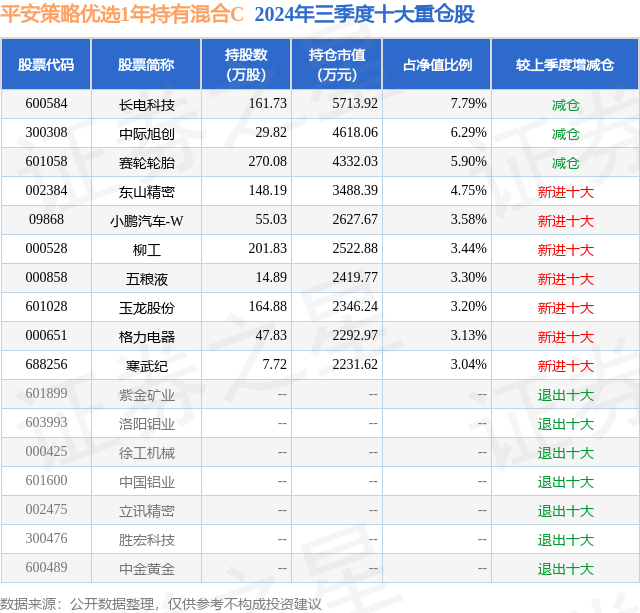Screen dimensions: 640x613
Task: Select stock code 000858
Action: coord(46,278)
